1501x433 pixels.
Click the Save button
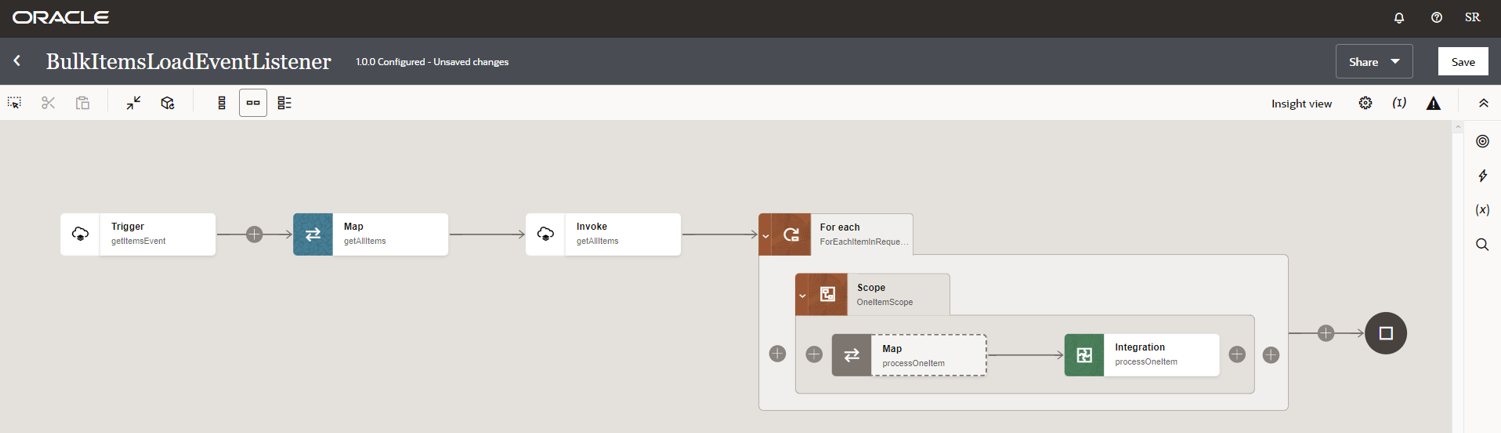[x=1463, y=61]
